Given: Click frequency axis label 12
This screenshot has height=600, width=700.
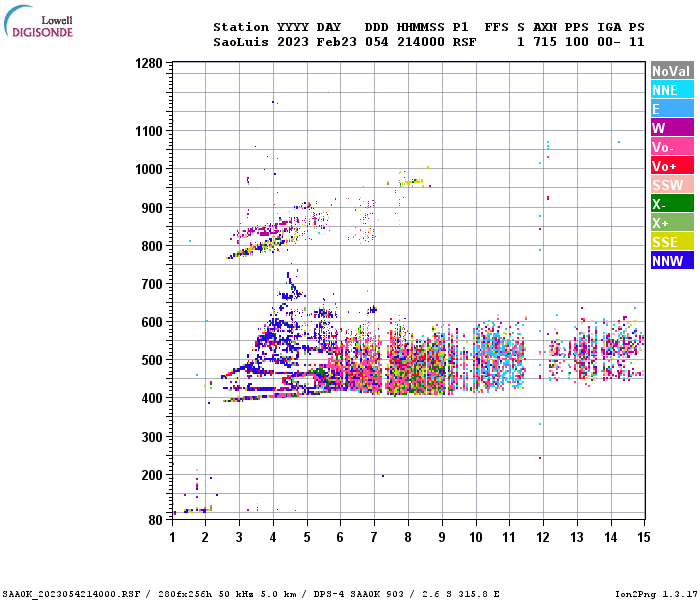Looking at the screenshot, I should [543, 537].
